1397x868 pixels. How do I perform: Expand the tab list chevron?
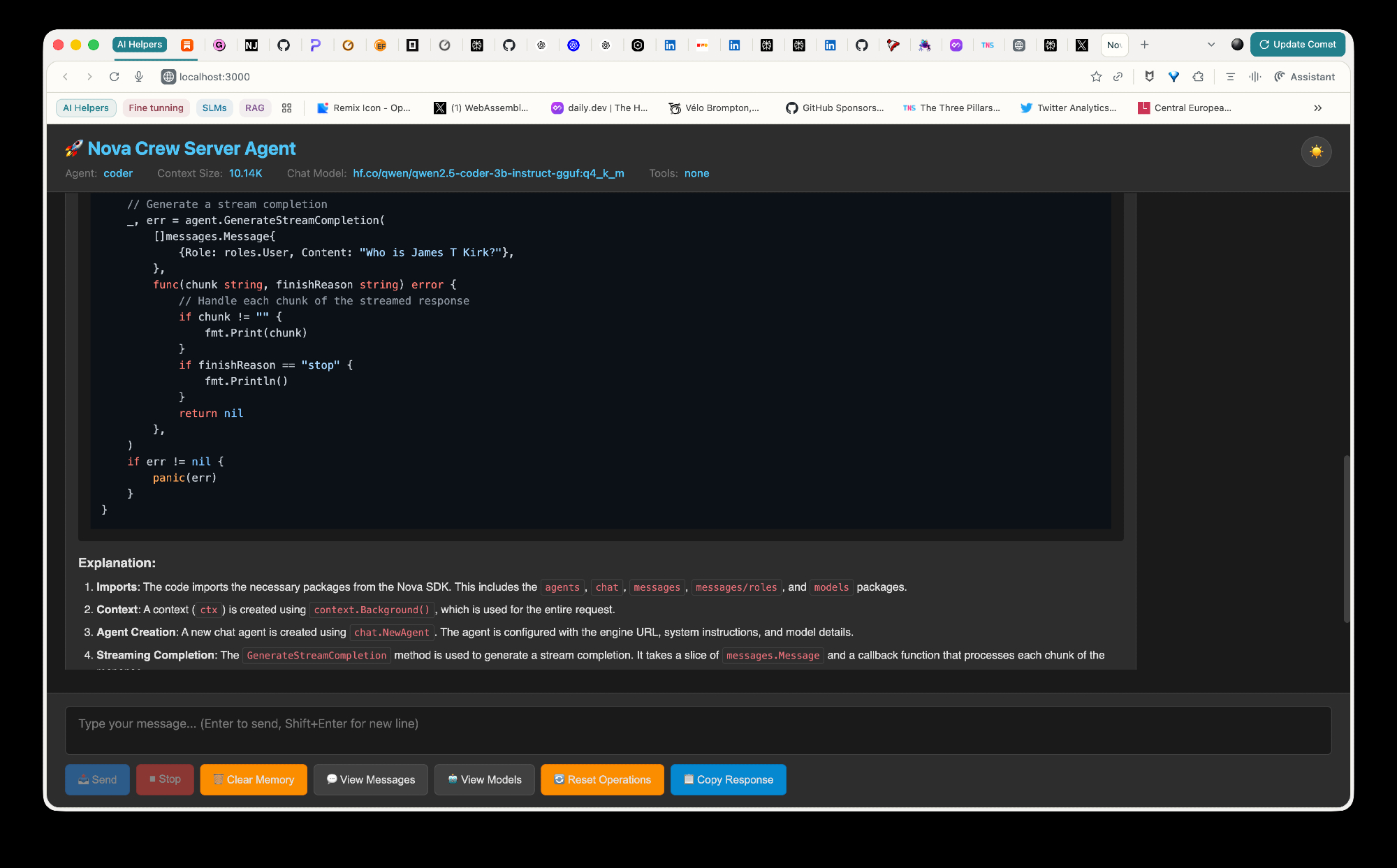(x=1211, y=45)
